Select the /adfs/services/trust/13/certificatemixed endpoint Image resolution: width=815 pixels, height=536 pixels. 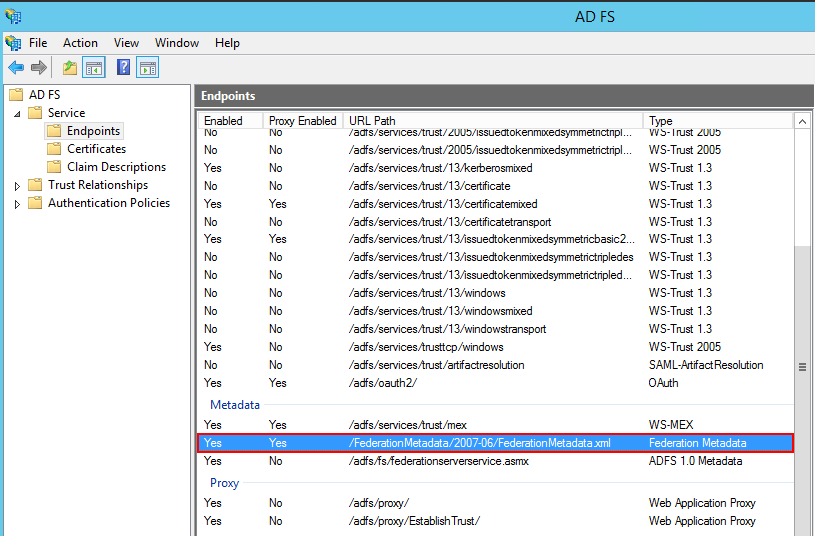495,204
